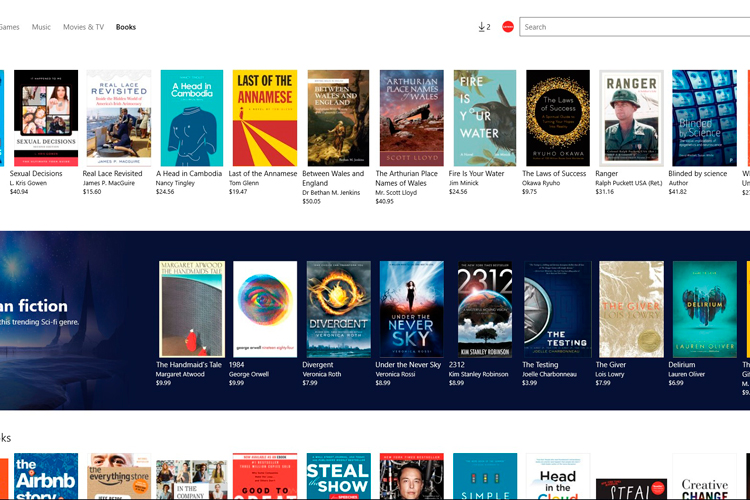Open Blinded by Science book cover
This screenshot has height=500, width=750.
click(x=705, y=118)
